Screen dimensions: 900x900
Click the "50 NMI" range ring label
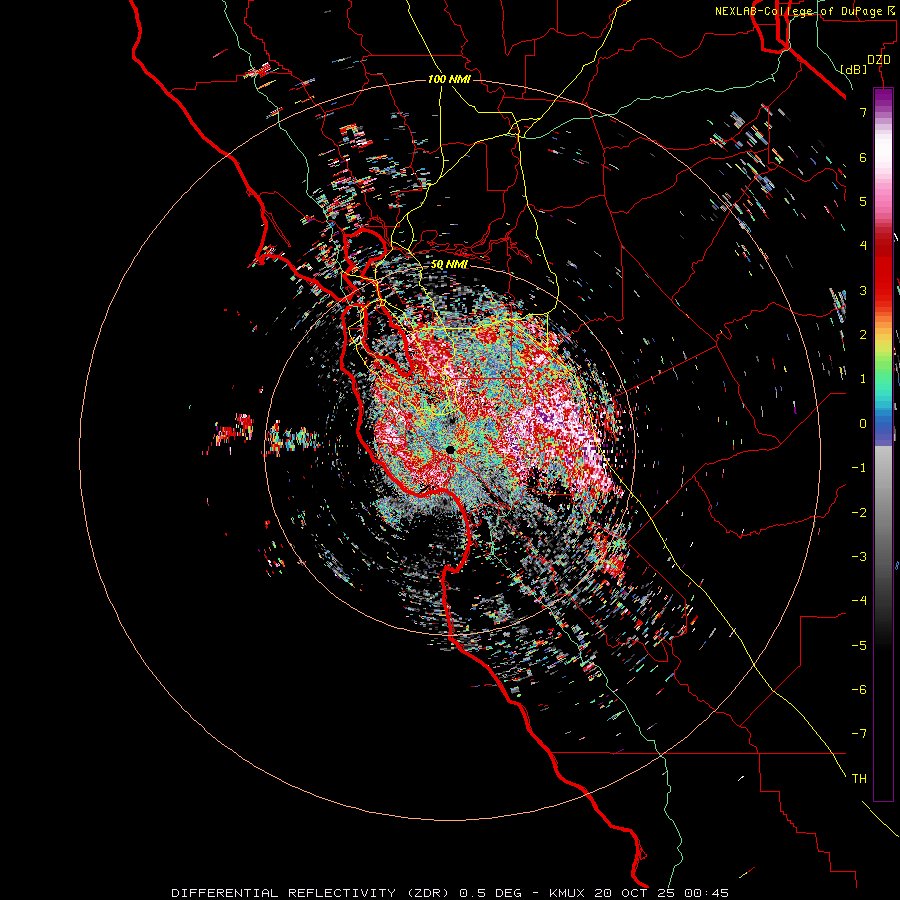pyautogui.click(x=449, y=264)
